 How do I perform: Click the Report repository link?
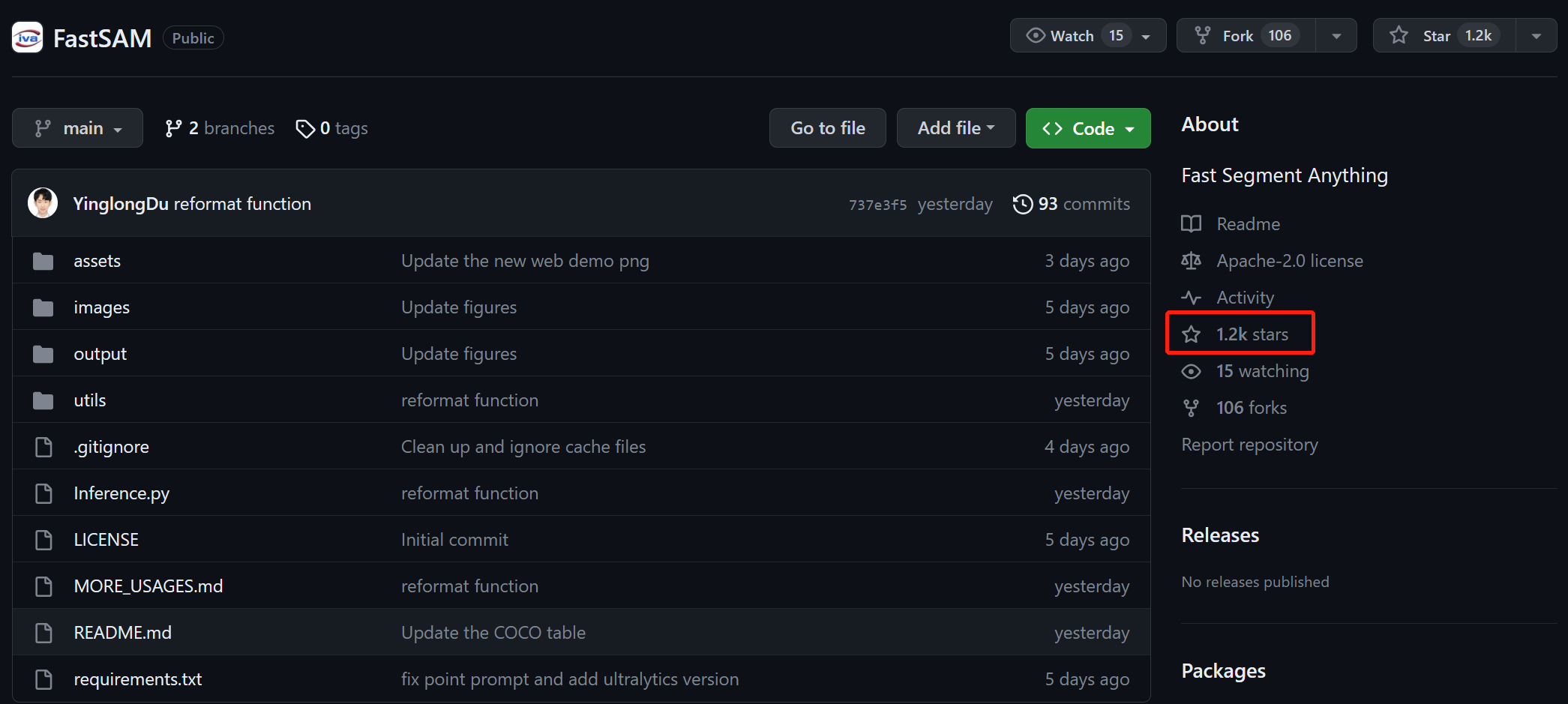tap(1249, 445)
